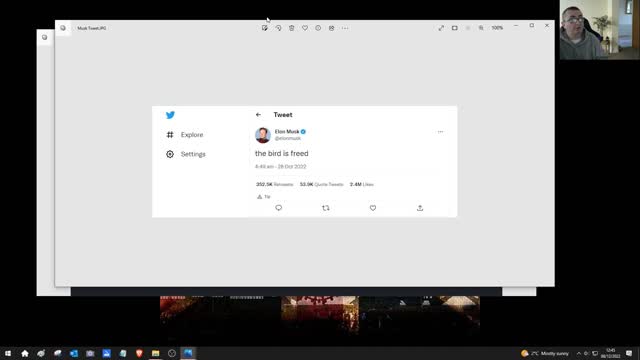Select the 100% zoom level indicator
This screenshot has height=360, width=640.
pyautogui.click(x=497, y=28)
